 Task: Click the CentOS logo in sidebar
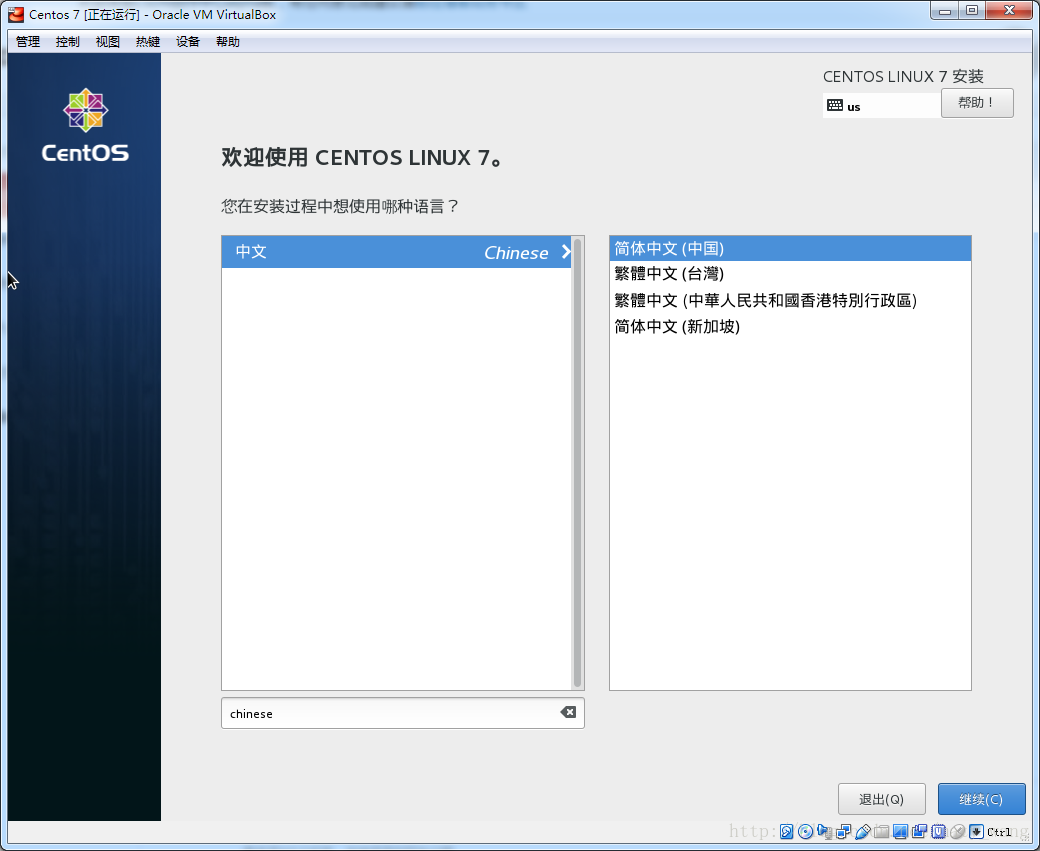(x=85, y=125)
